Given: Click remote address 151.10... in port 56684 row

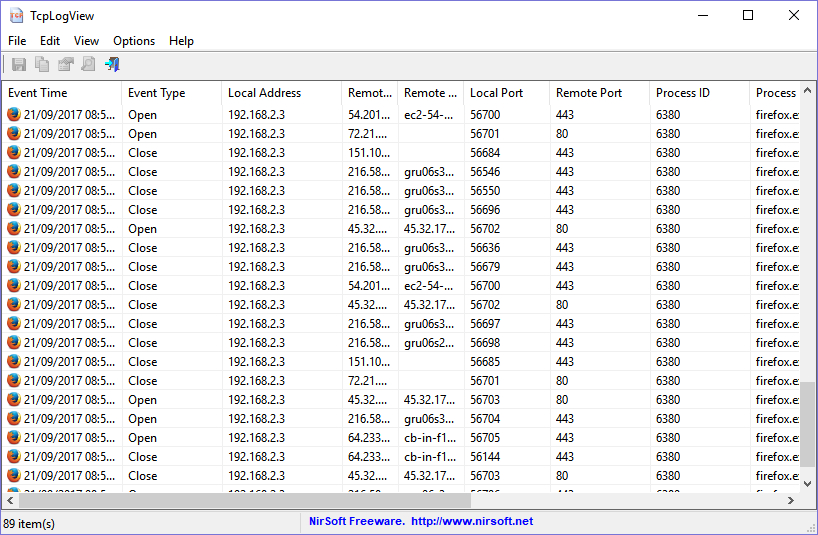Looking at the screenshot, I should click(x=369, y=153).
